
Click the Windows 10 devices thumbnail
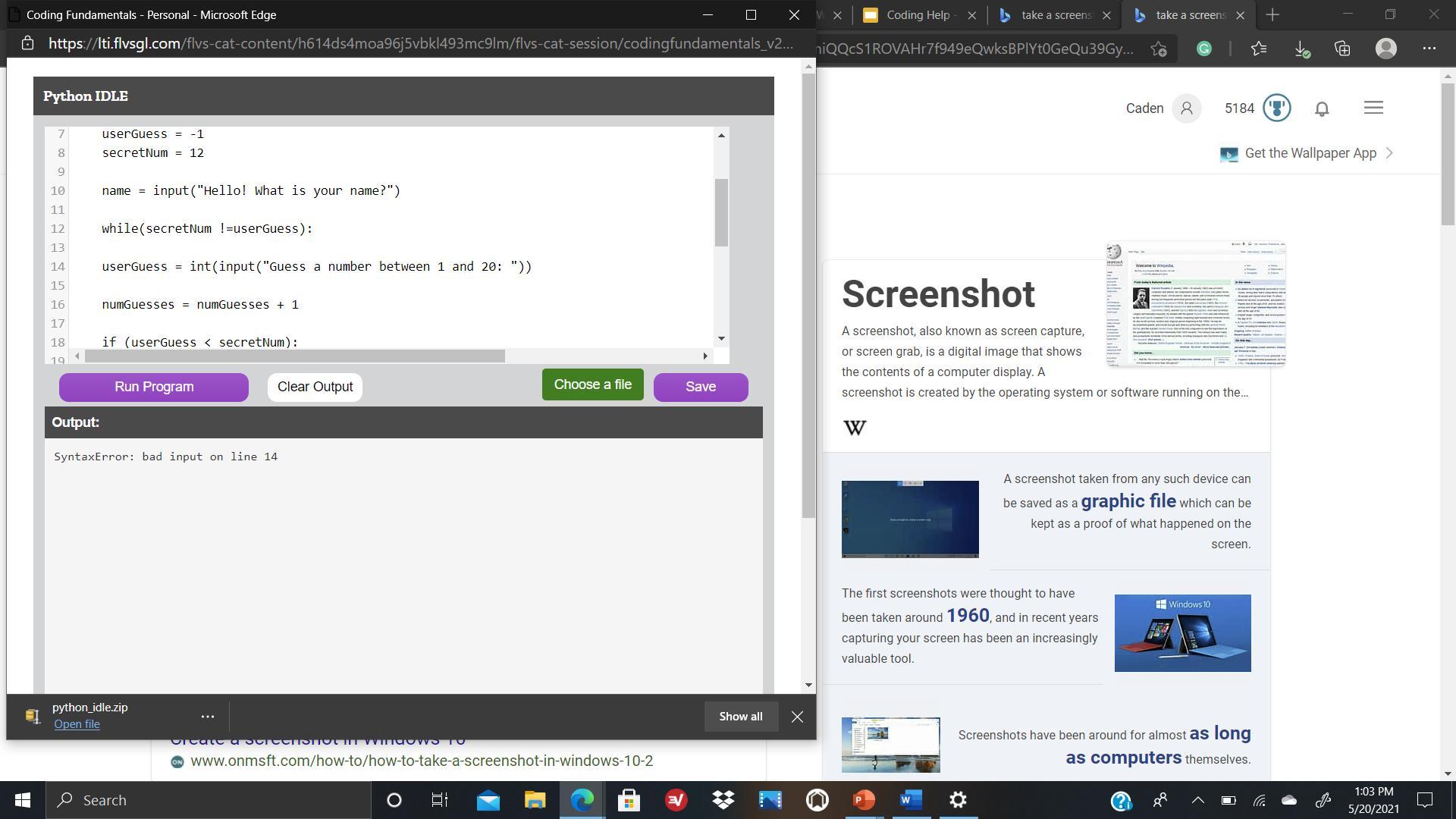pyautogui.click(x=1182, y=633)
